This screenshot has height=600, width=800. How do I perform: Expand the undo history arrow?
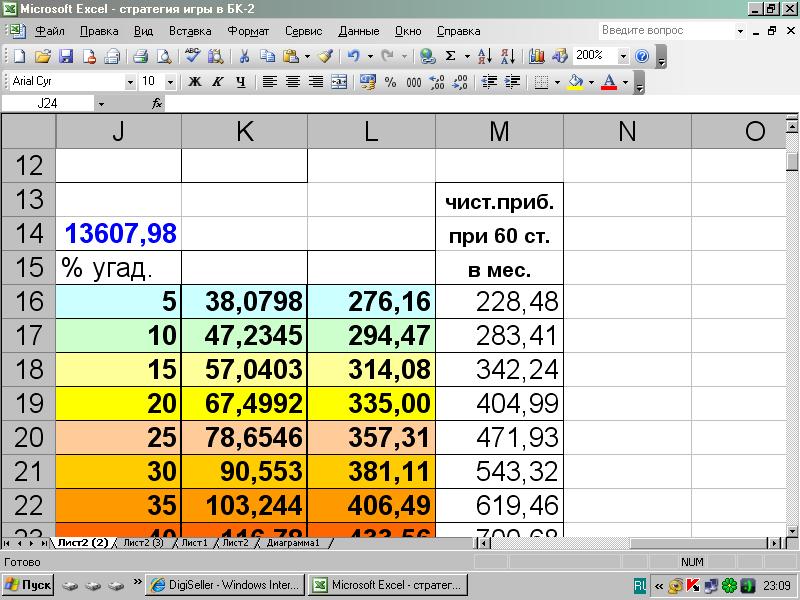(x=369, y=56)
